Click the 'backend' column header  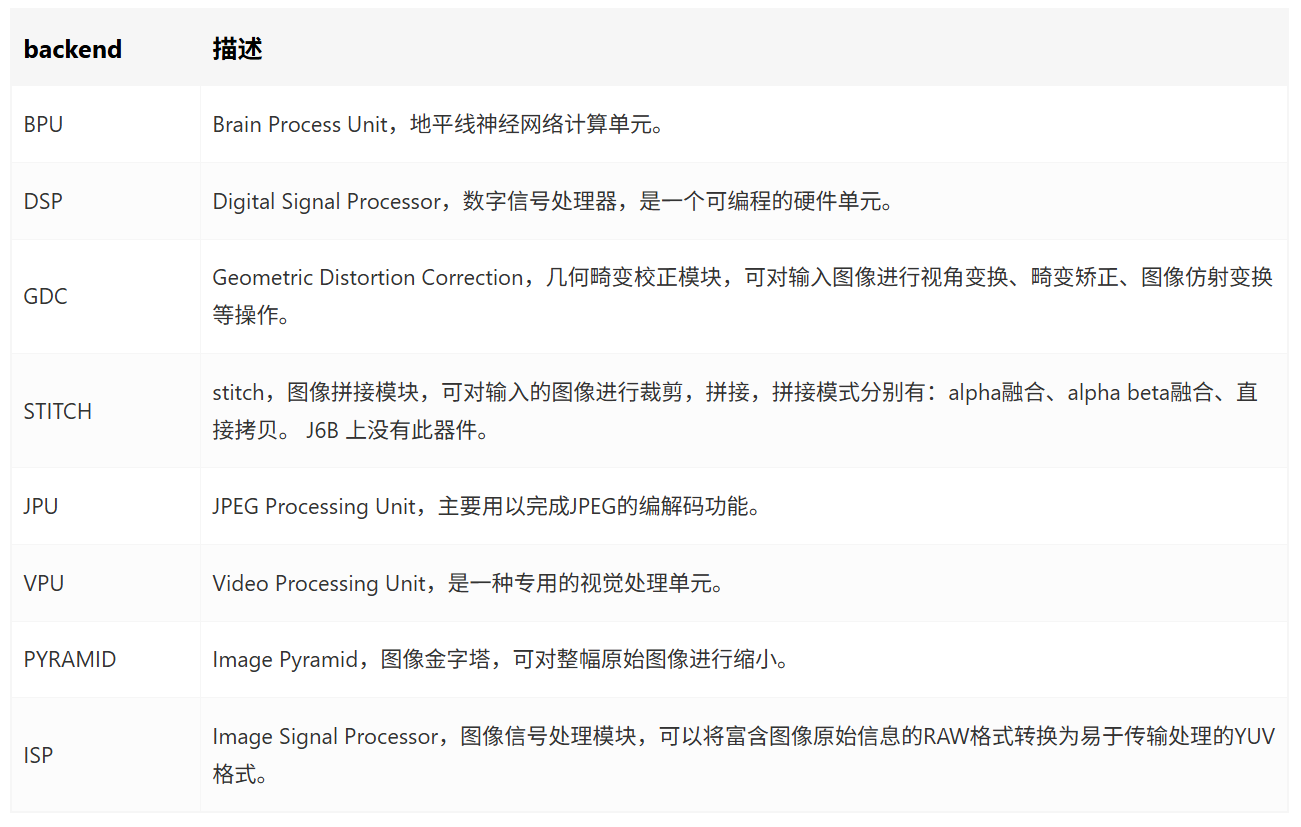73,49
